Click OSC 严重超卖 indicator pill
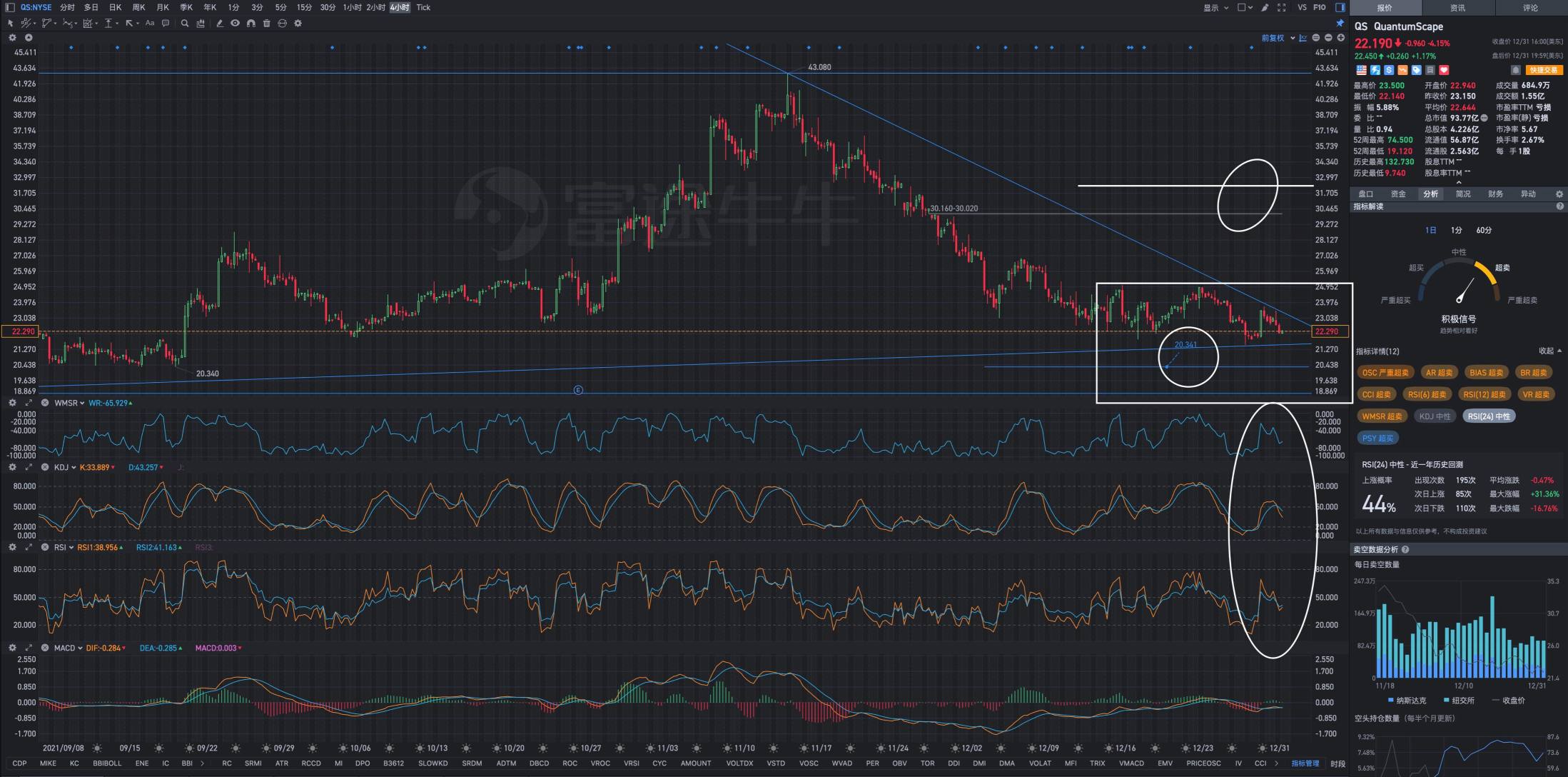Screen dimensions: 1568x777 coord(1385,373)
